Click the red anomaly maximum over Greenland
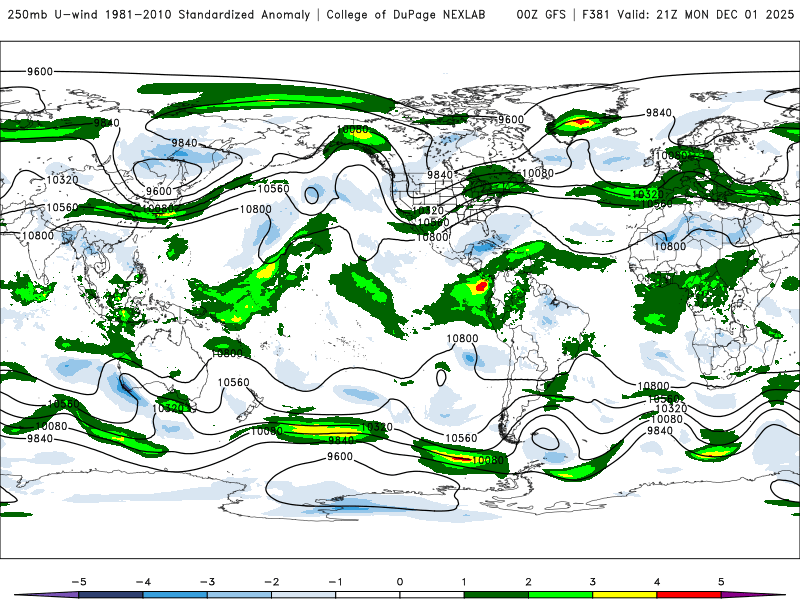The image size is (800, 600). point(582,122)
